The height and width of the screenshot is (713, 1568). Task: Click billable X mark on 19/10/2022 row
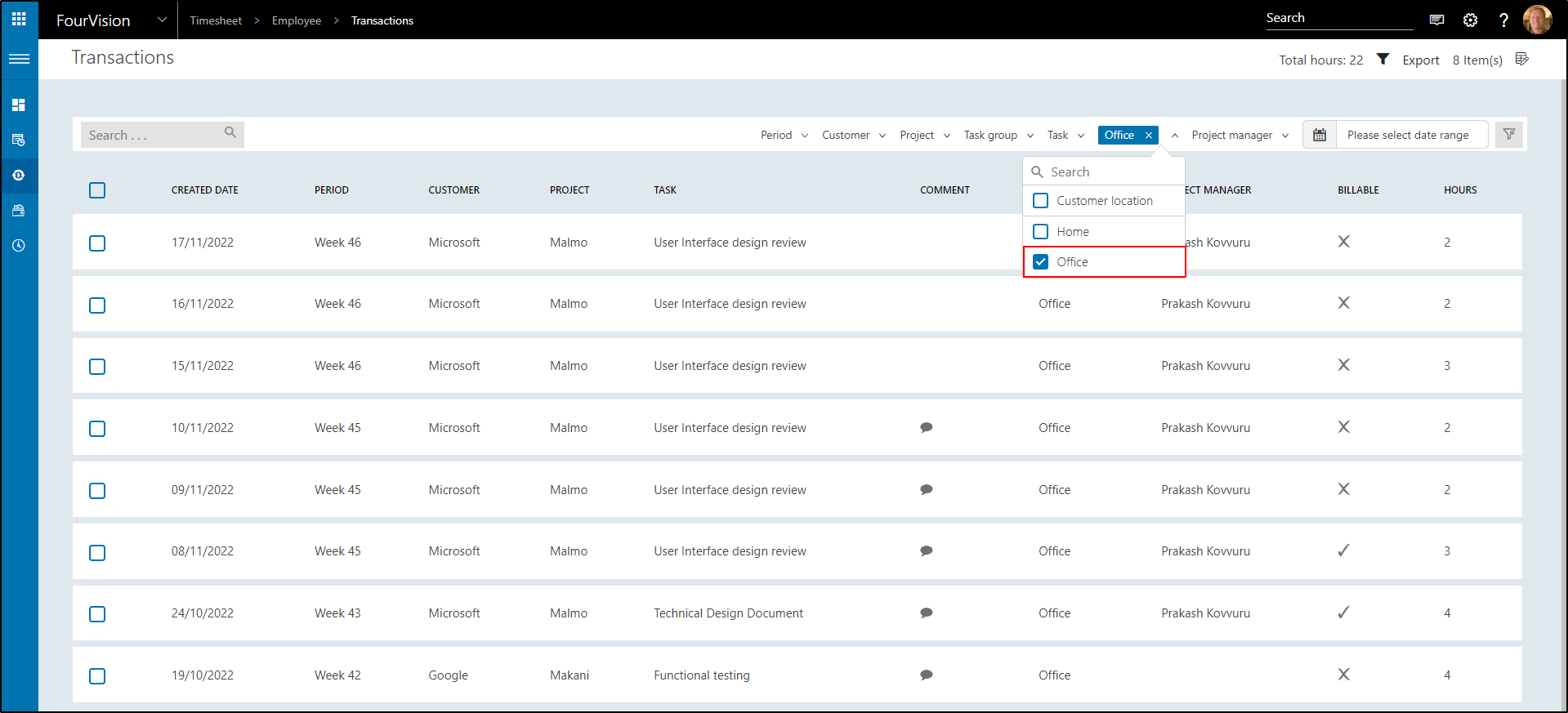[1343, 674]
